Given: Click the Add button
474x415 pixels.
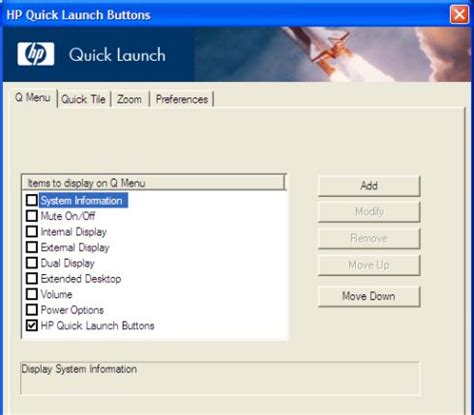Looking at the screenshot, I should (x=369, y=186).
